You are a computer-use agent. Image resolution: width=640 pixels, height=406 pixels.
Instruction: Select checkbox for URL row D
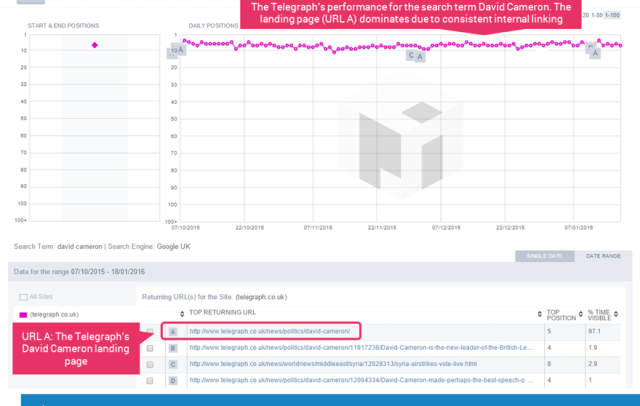click(x=150, y=381)
